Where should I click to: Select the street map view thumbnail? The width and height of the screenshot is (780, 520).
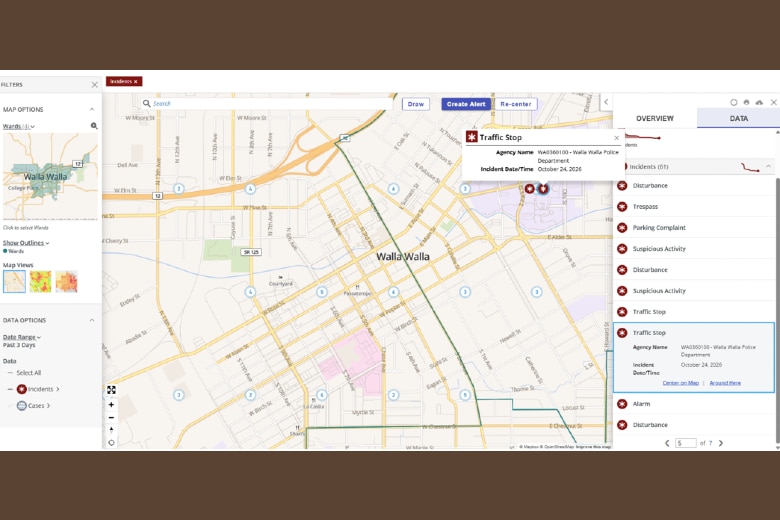14,282
